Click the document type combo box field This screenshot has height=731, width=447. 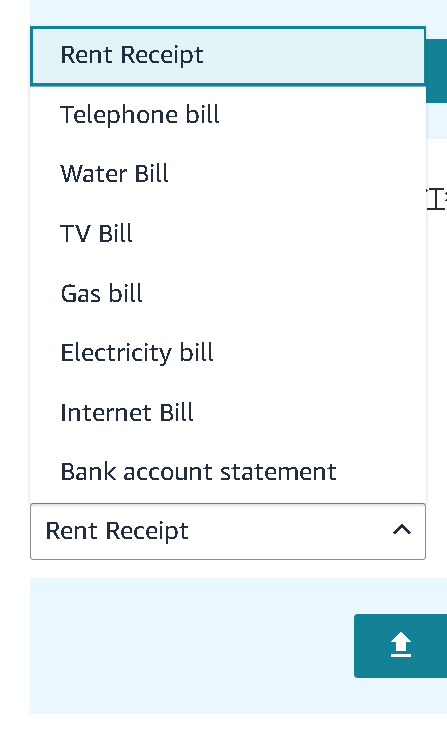(x=228, y=531)
